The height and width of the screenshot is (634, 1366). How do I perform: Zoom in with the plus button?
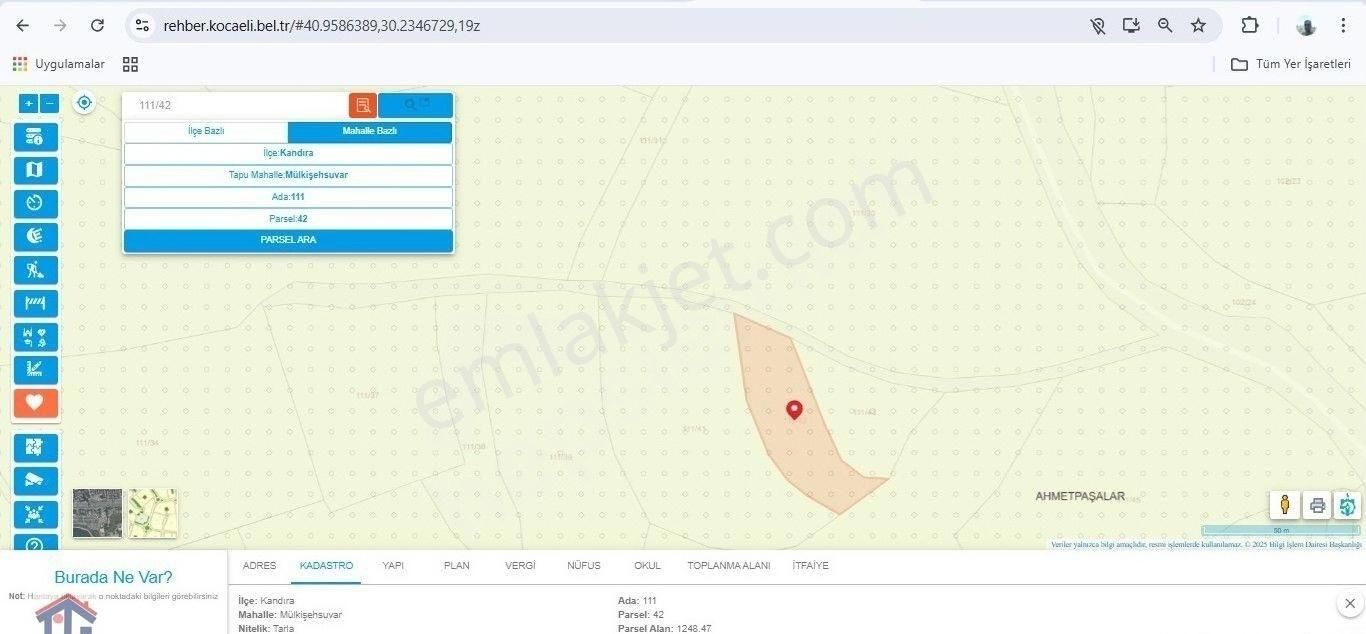[x=28, y=103]
